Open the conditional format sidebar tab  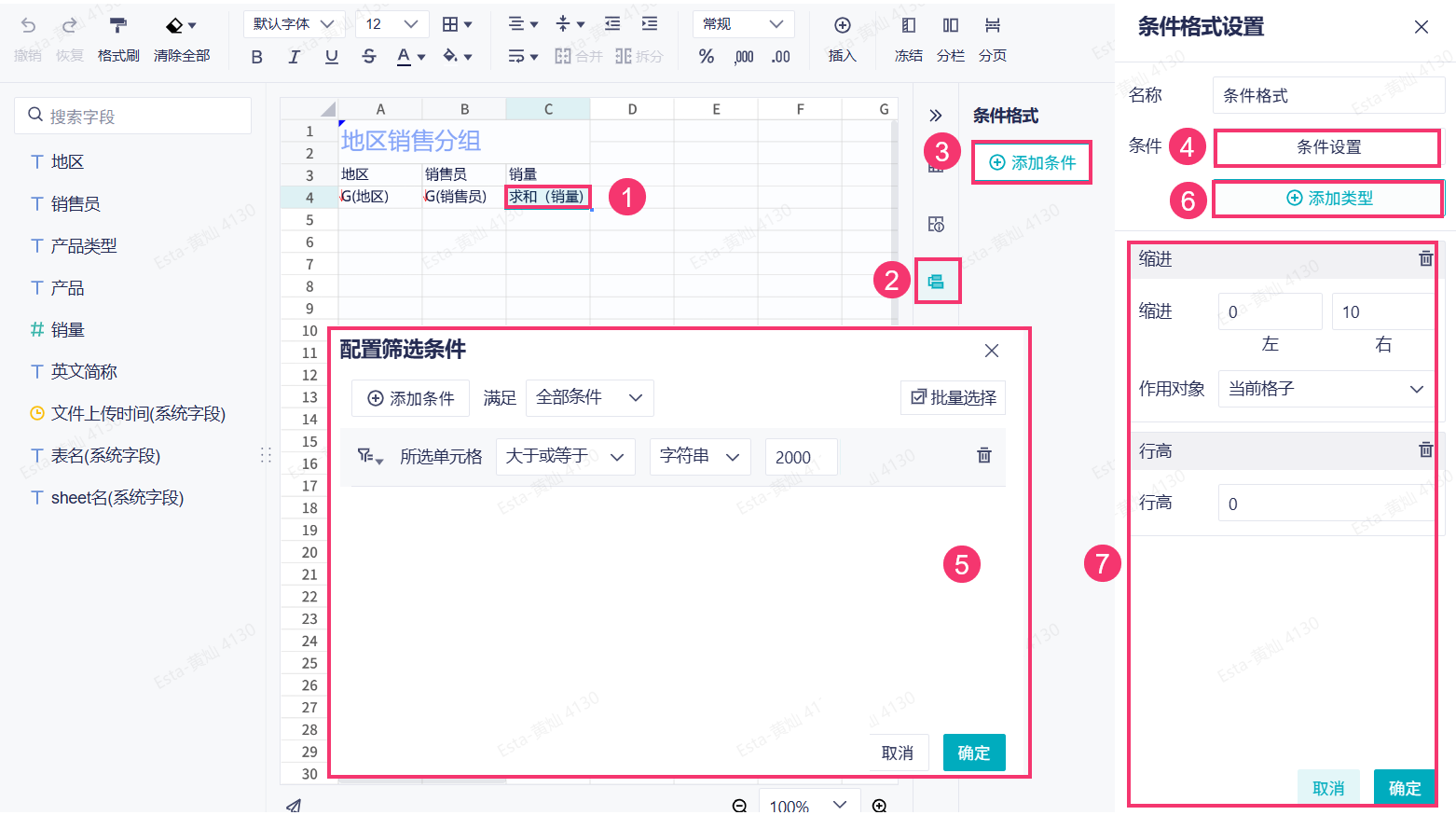point(937,282)
